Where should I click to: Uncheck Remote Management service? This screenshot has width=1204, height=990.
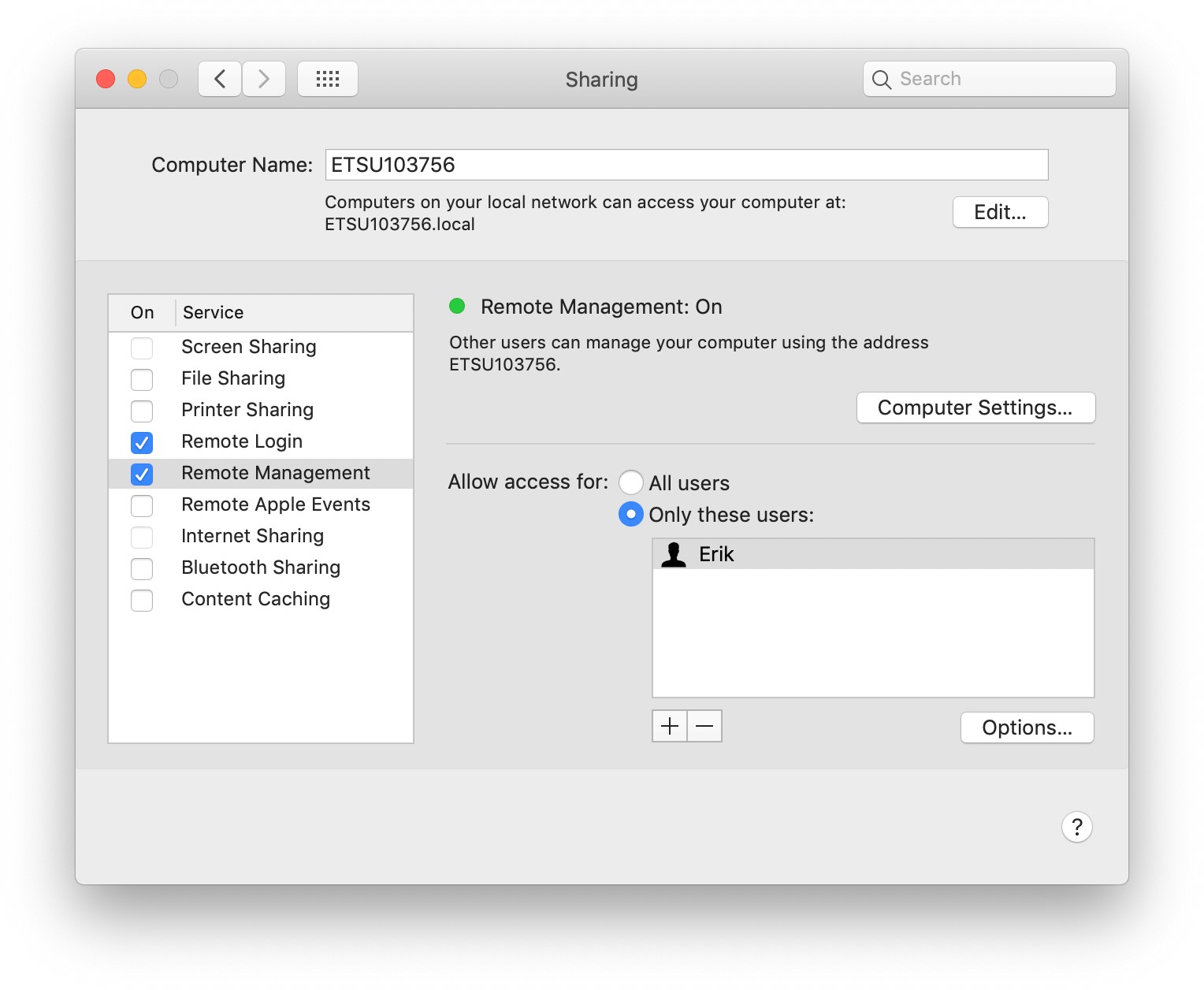[142, 474]
